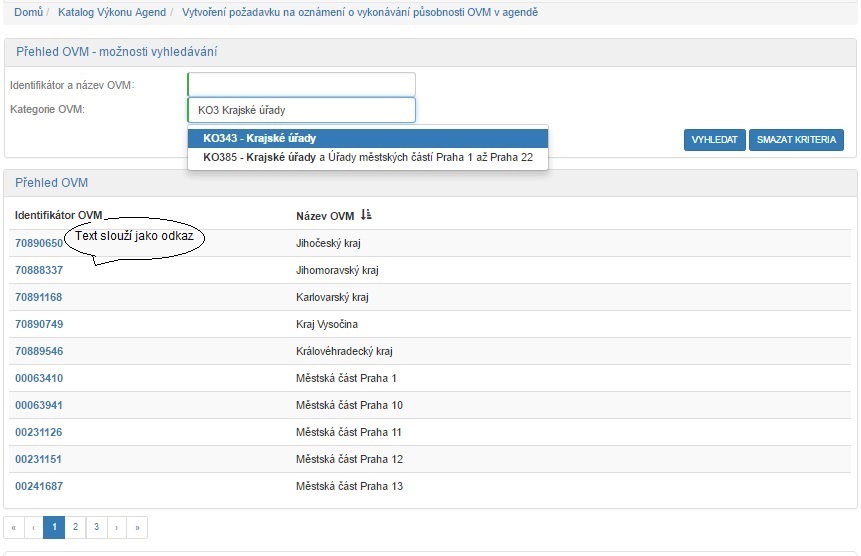This screenshot has width=861, height=556.
Task: Open Katalog Výkonu Agend breadcrumb
Action: tap(112, 12)
